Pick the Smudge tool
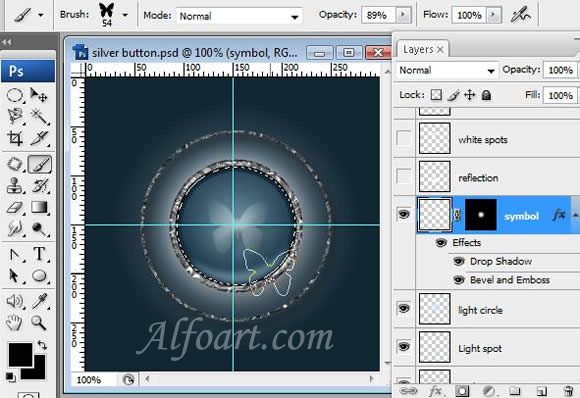 tap(15, 229)
